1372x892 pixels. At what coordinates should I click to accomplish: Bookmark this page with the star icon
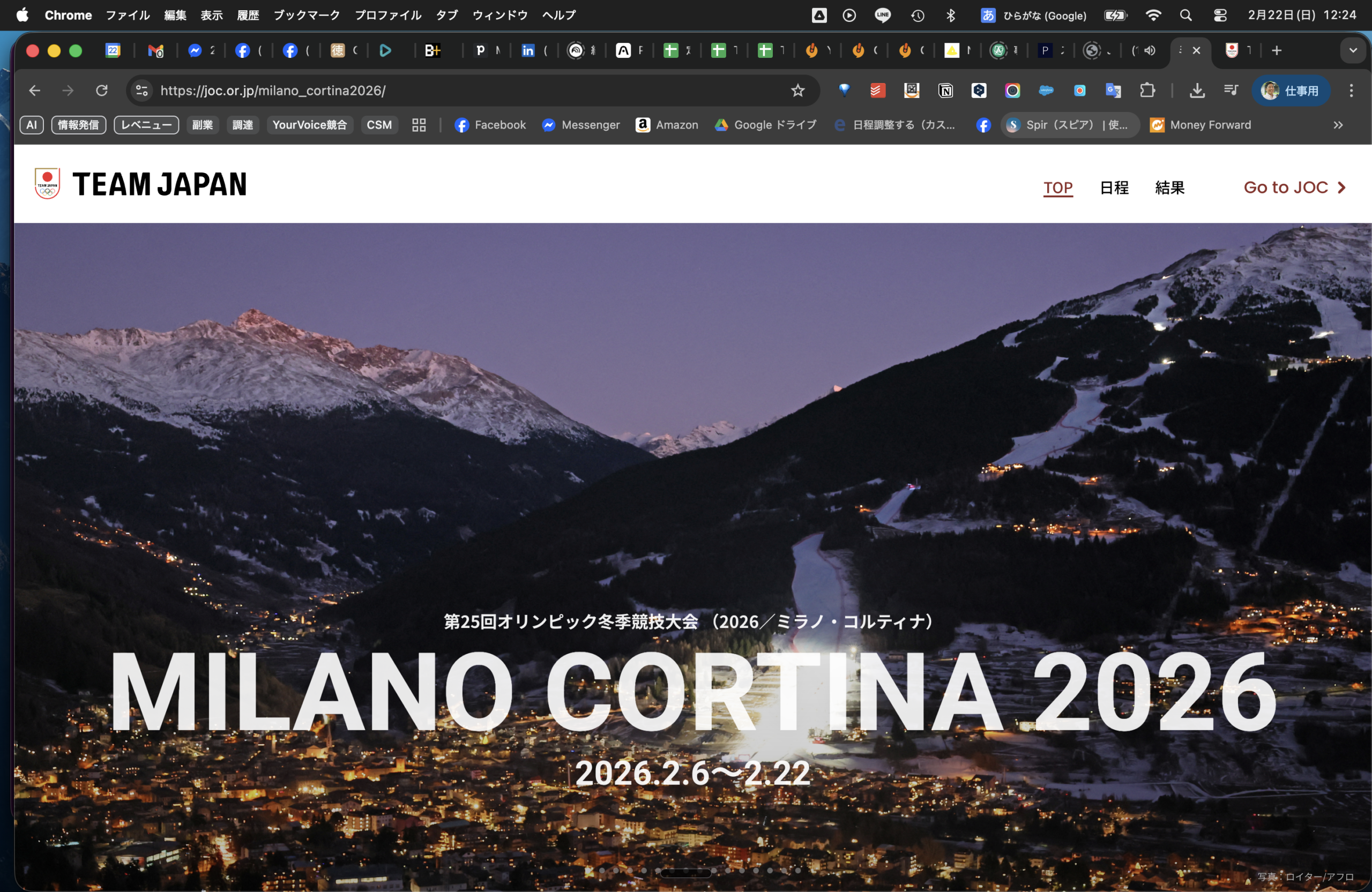point(797,91)
